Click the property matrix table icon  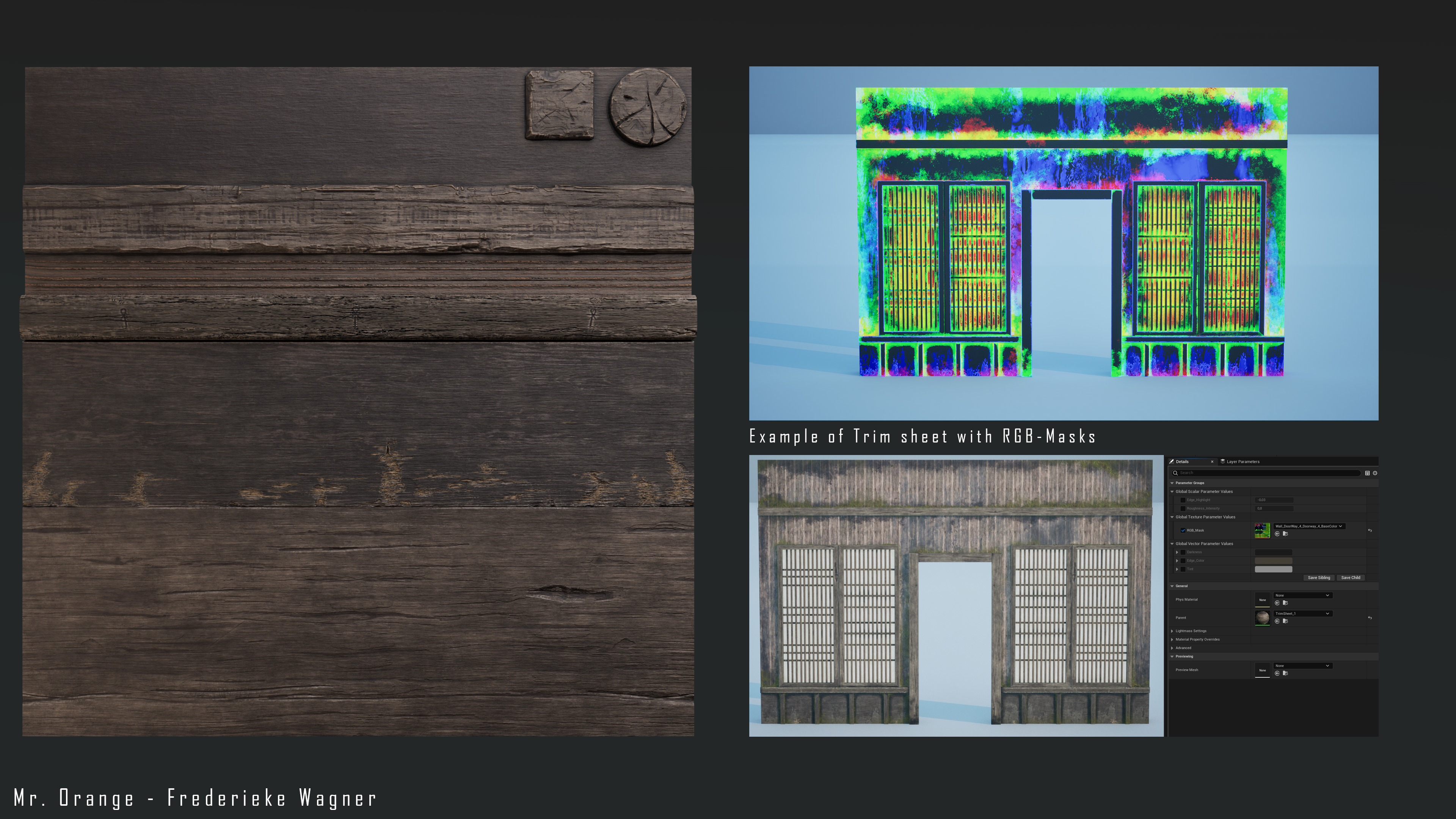tap(1367, 473)
